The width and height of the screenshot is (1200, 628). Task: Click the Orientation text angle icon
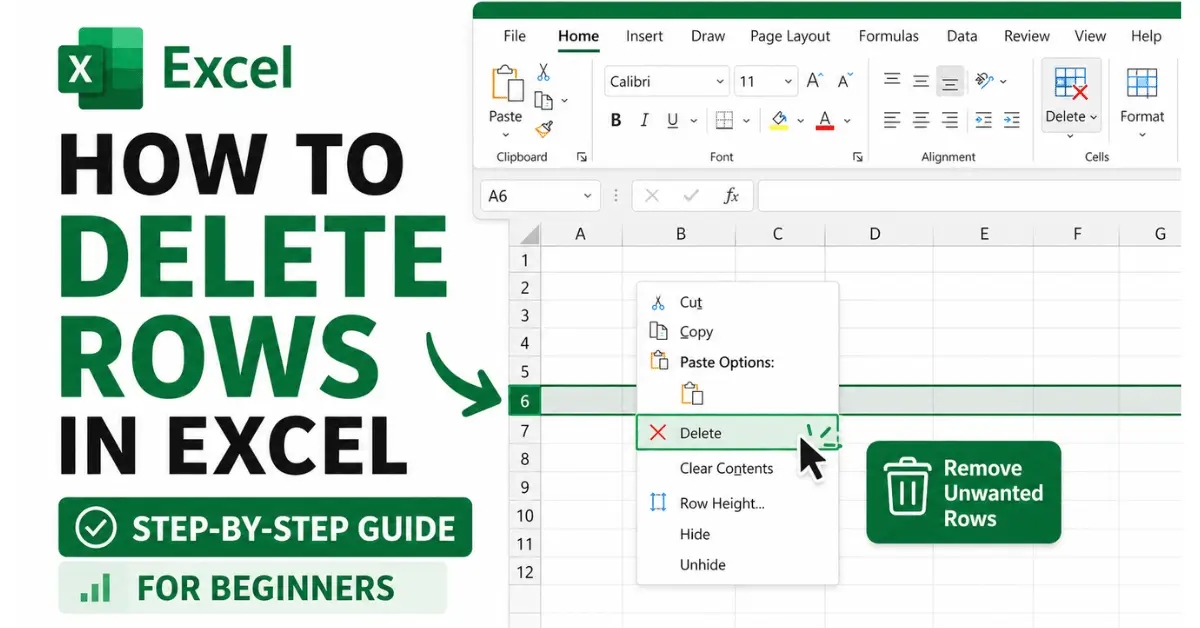click(984, 81)
